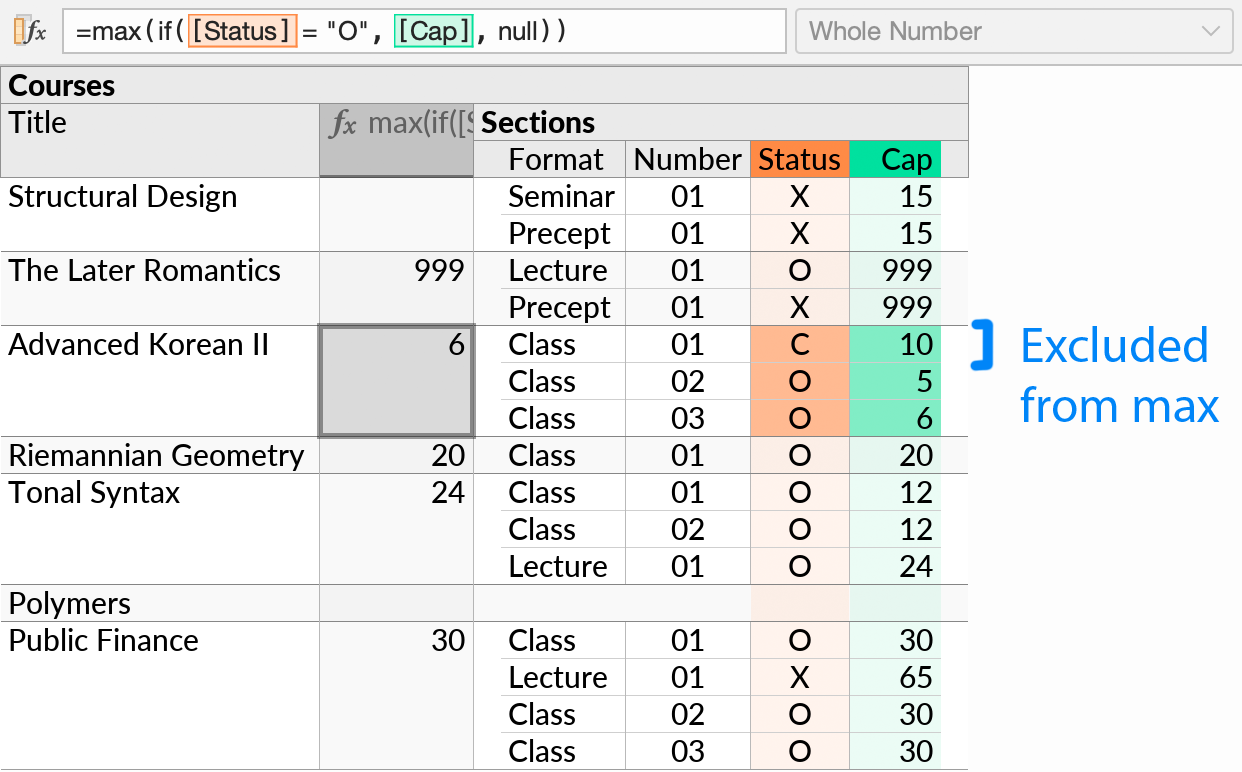Select the green Cap column header
Screen dimensions: 1242x772
tap(895, 159)
